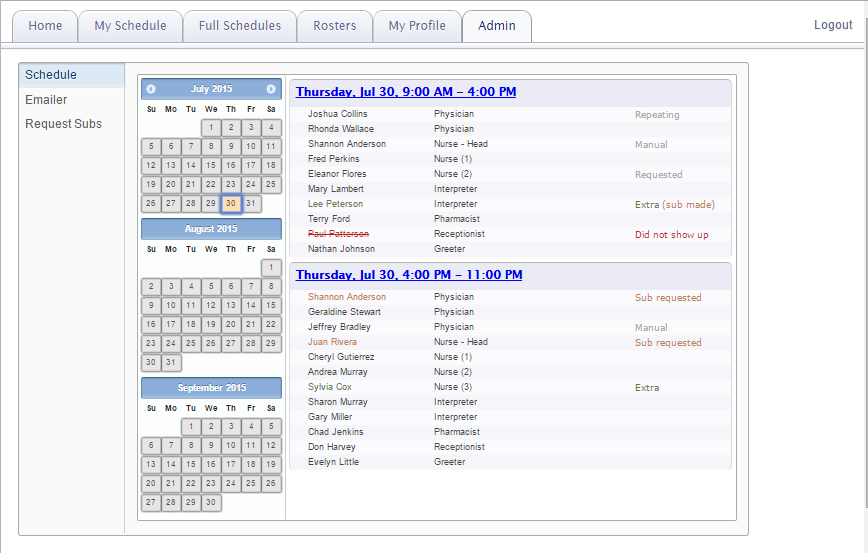This screenshot has height=553, width=868.
Task: Click the July 2015 month header
Action: [211, 89]
